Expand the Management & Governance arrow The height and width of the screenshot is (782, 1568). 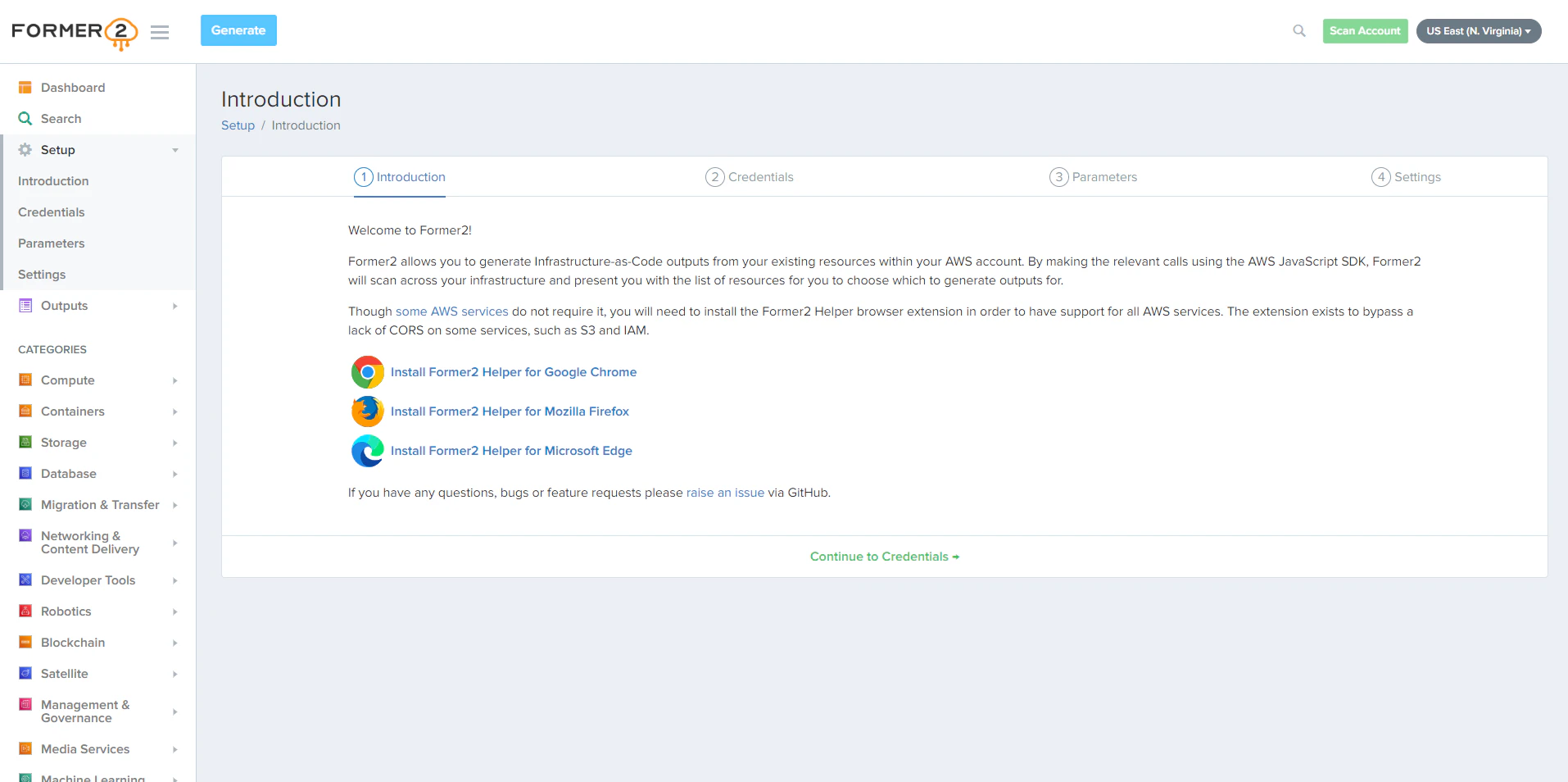pos(175,712)
